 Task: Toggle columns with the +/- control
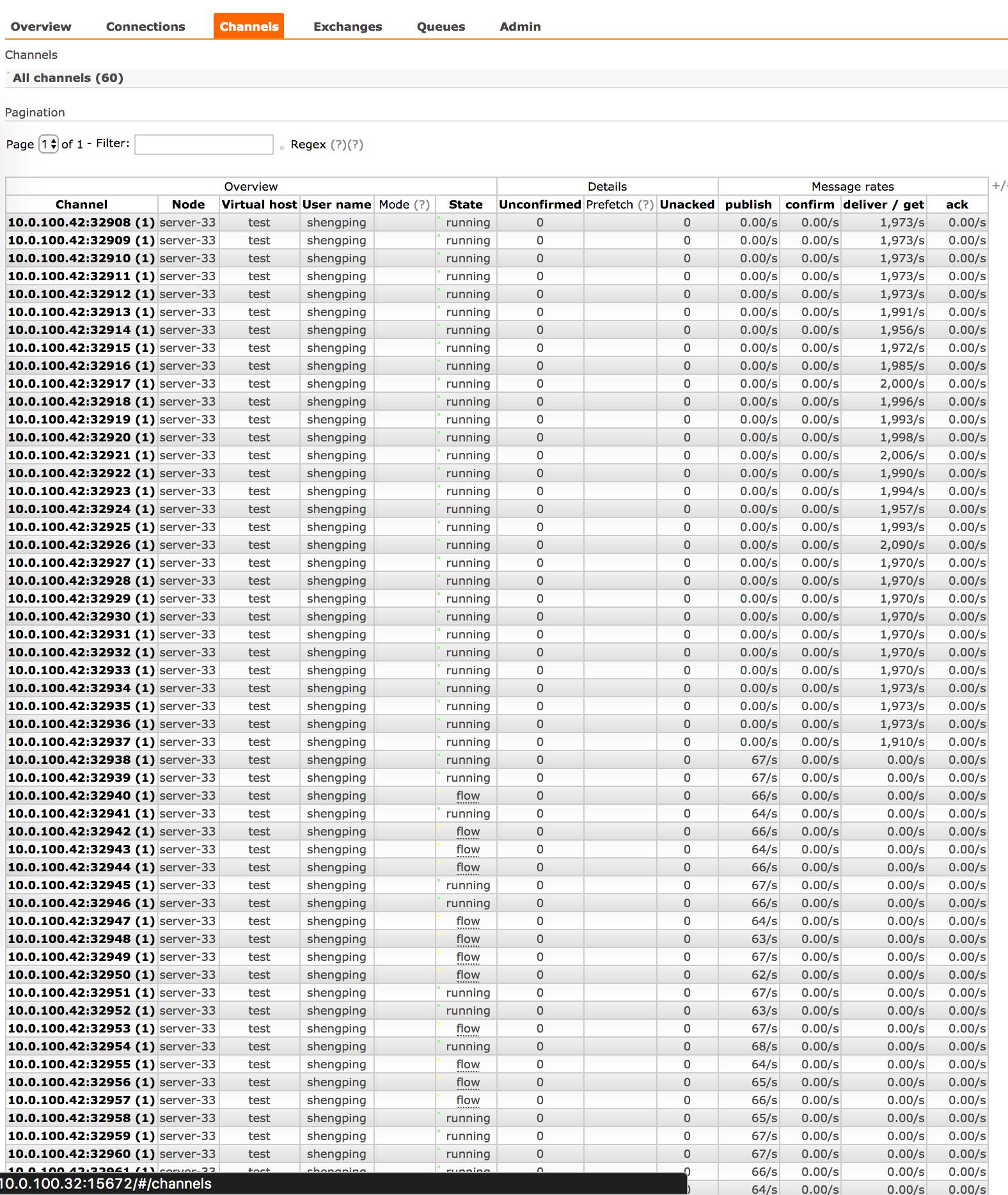[999, 186]
